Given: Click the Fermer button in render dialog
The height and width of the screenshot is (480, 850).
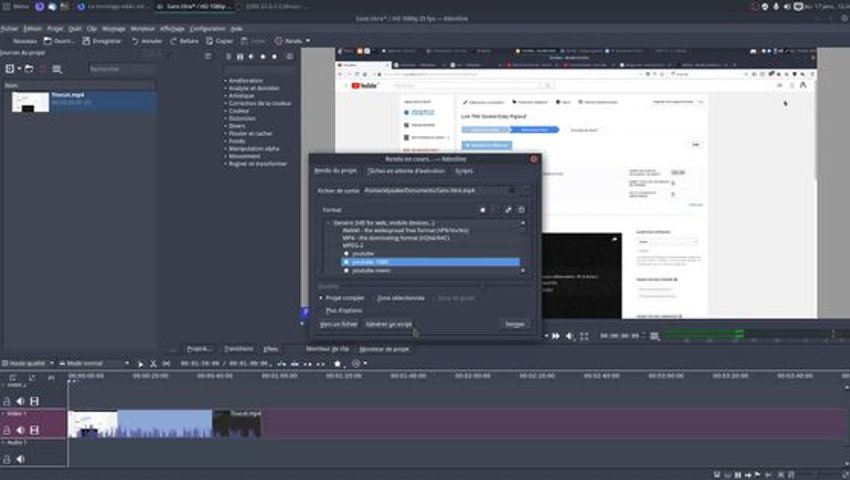Looking at the screenshot, I should (514, 324).
